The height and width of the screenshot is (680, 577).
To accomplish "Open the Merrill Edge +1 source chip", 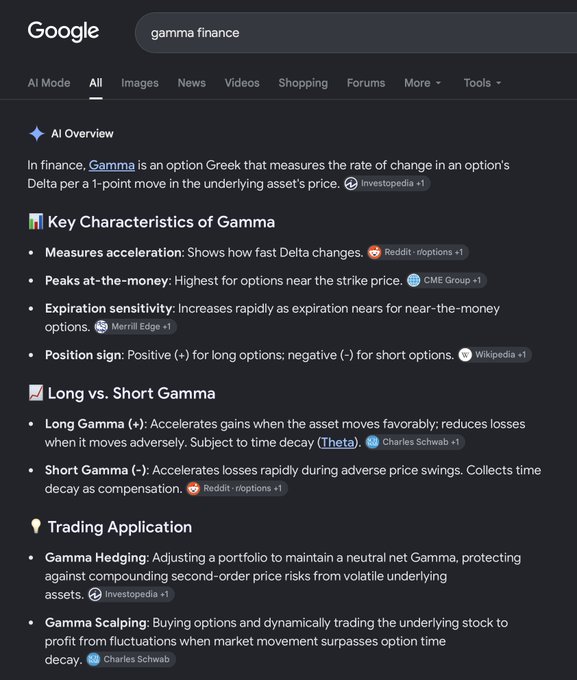I will pos(135,327).
